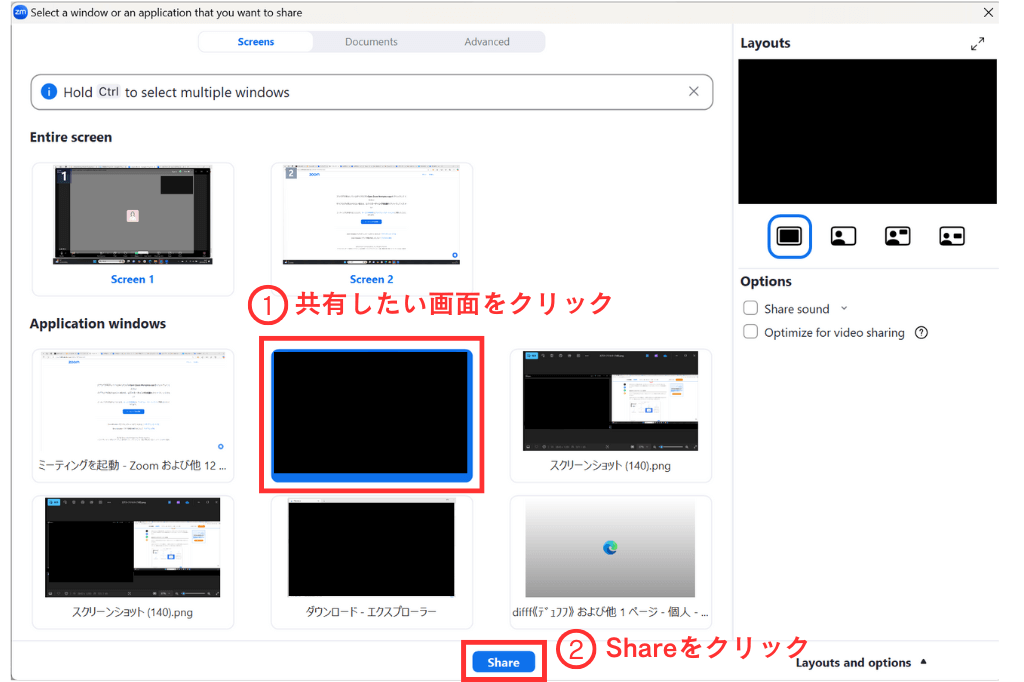This screenshot has width=1024, height=682.
Task: Choose the fourth side-by-side layout icon
Action: pos(951,236)
